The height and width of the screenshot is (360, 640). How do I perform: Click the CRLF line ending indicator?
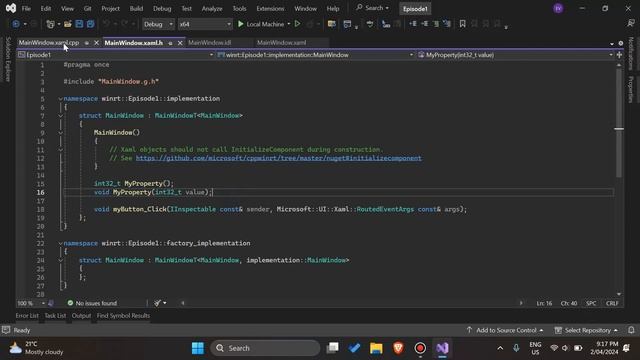click(612, 303)
